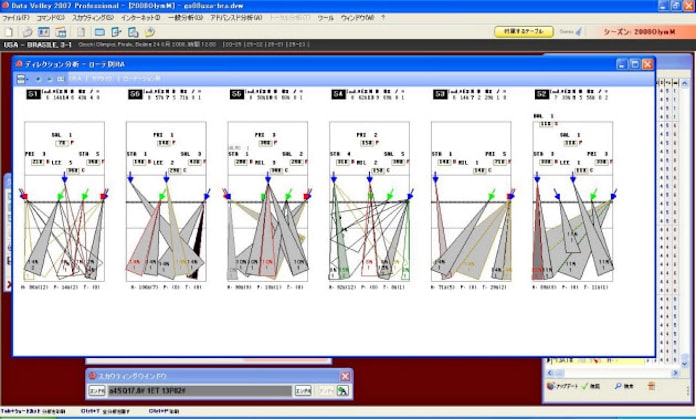Click the エンドN button left of the code field
696x419 pixels.
click(97, 391)
